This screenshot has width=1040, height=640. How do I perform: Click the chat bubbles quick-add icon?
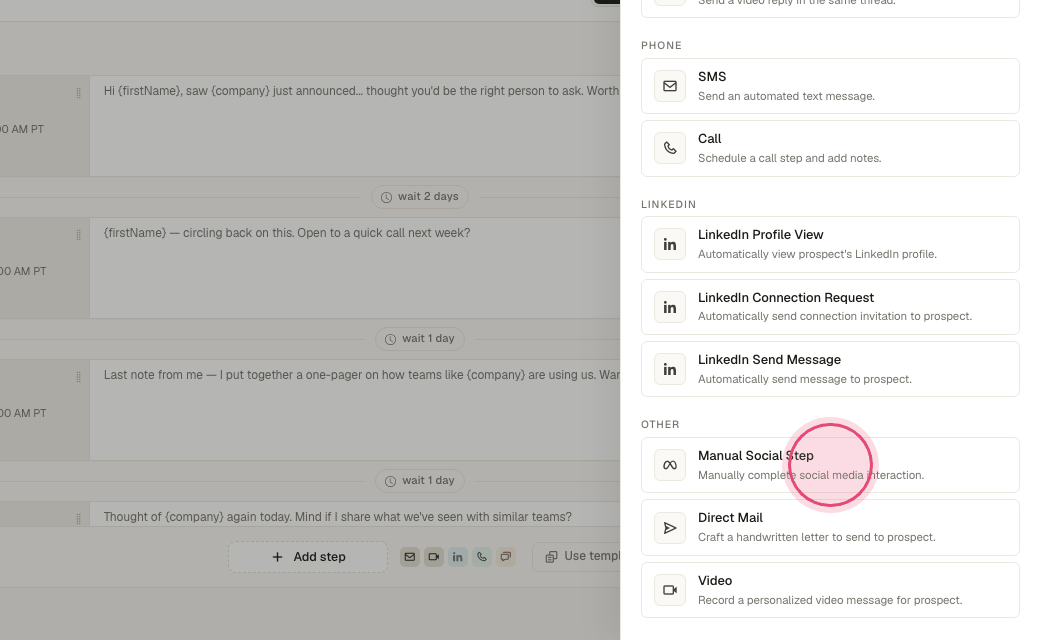click(505, 557)
